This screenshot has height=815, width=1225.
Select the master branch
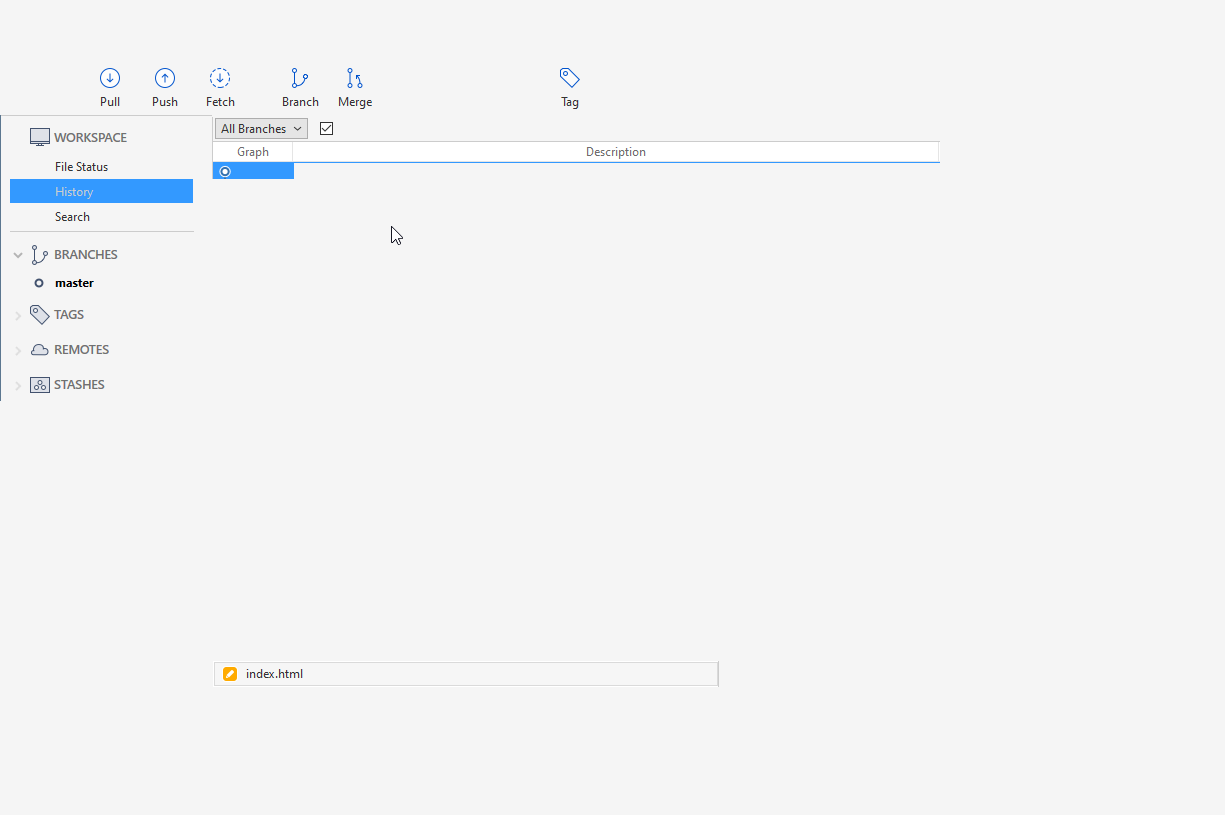pos(74,283)
